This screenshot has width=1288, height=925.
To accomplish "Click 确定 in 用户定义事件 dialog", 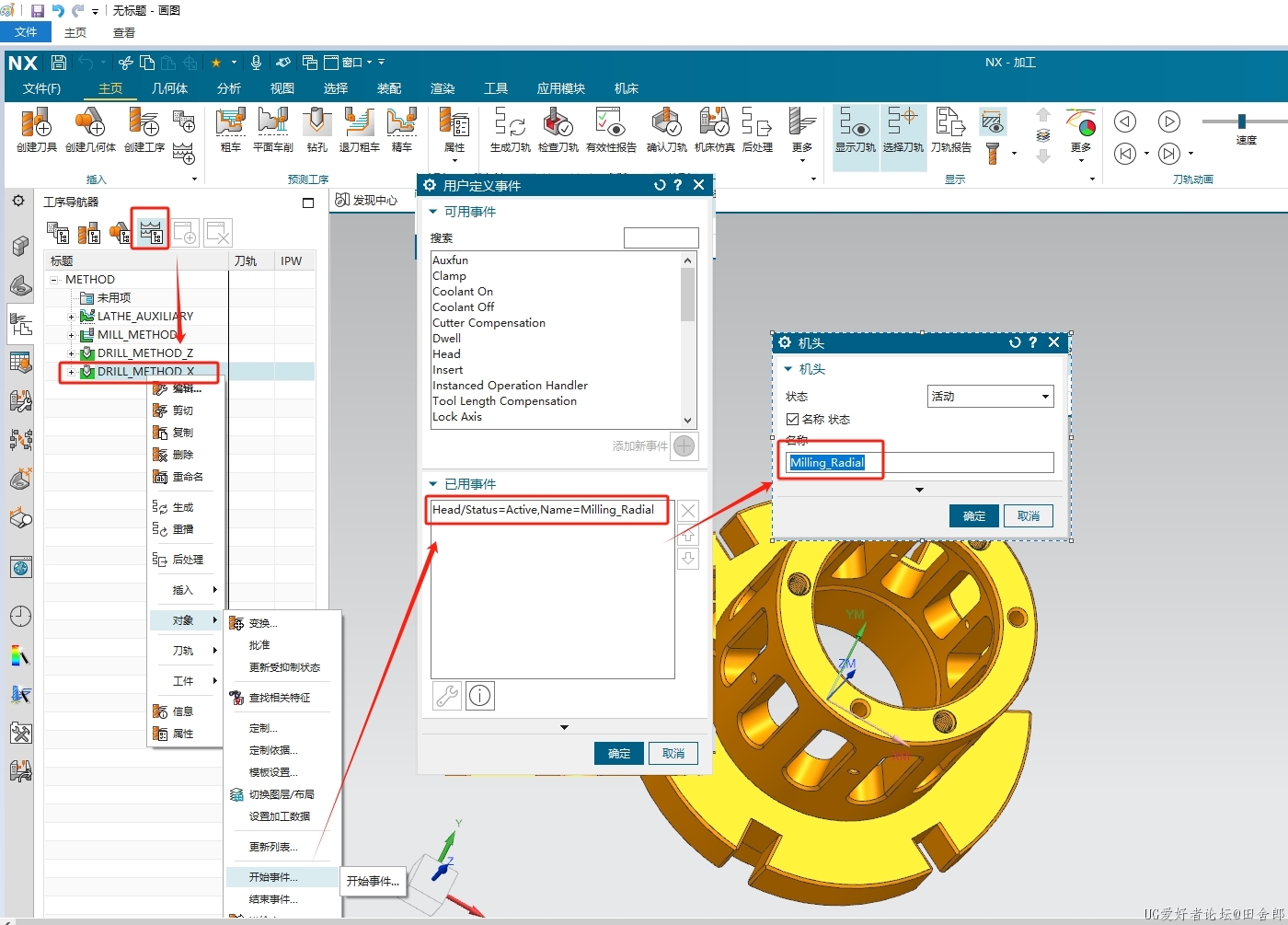I will (x=618, y=753).
